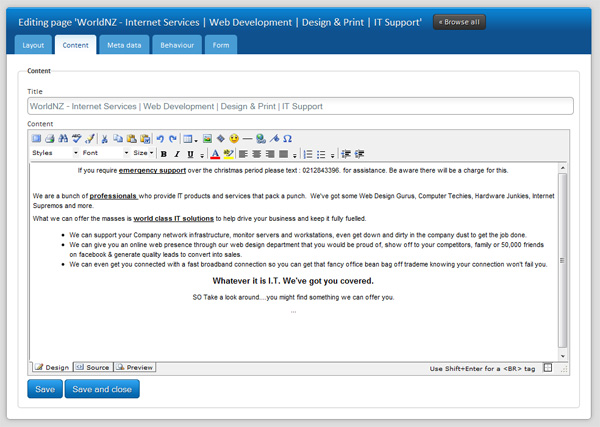600x427 pixels.
Task: Follow the emergency support link
Action: [152, 170]
